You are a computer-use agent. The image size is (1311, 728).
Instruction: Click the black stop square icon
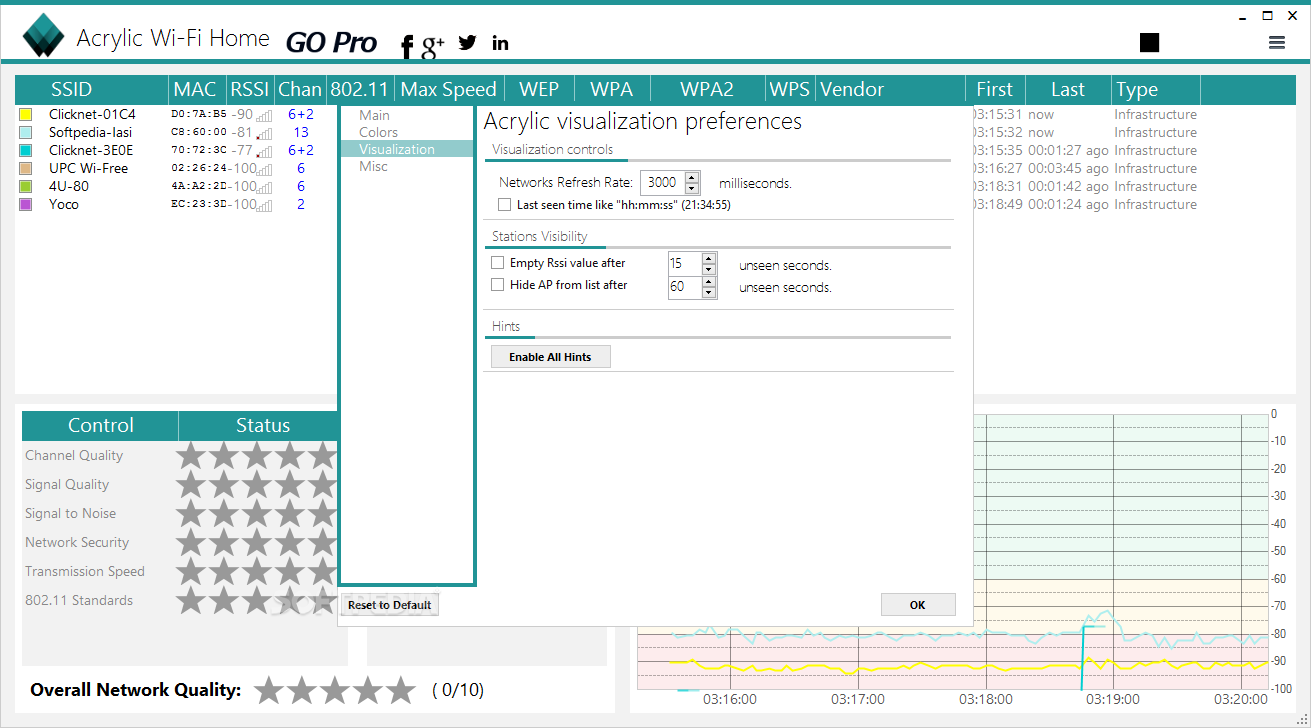(1149, 42)
